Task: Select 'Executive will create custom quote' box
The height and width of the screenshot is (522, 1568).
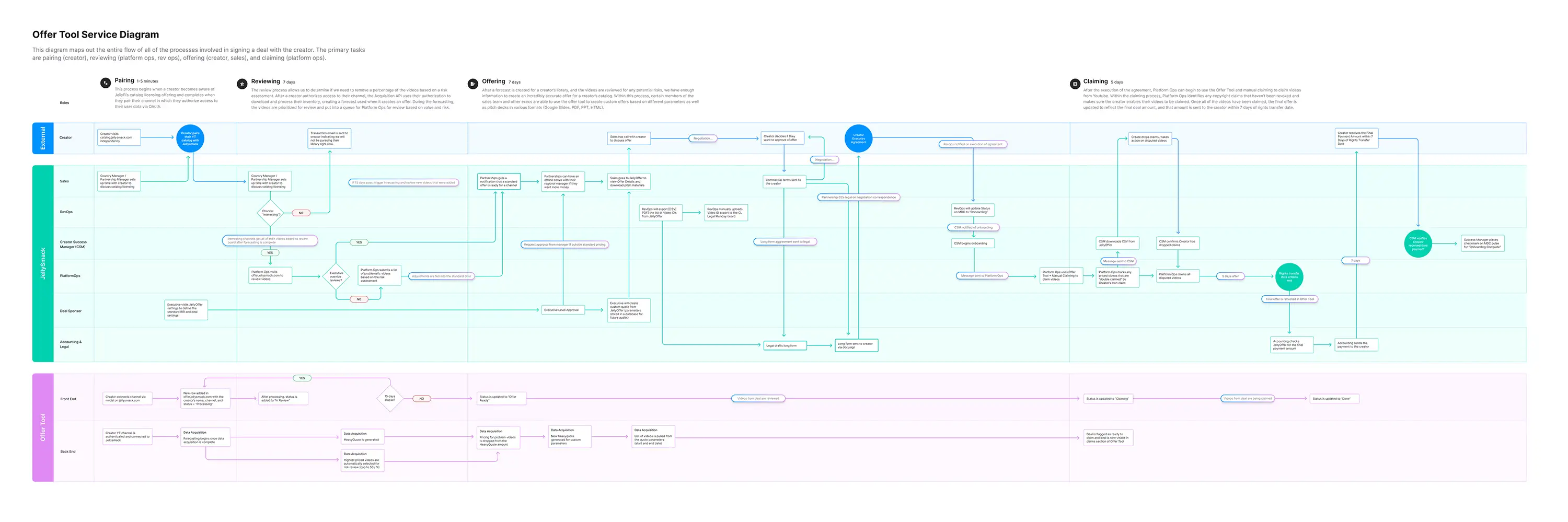Action: 629,310
